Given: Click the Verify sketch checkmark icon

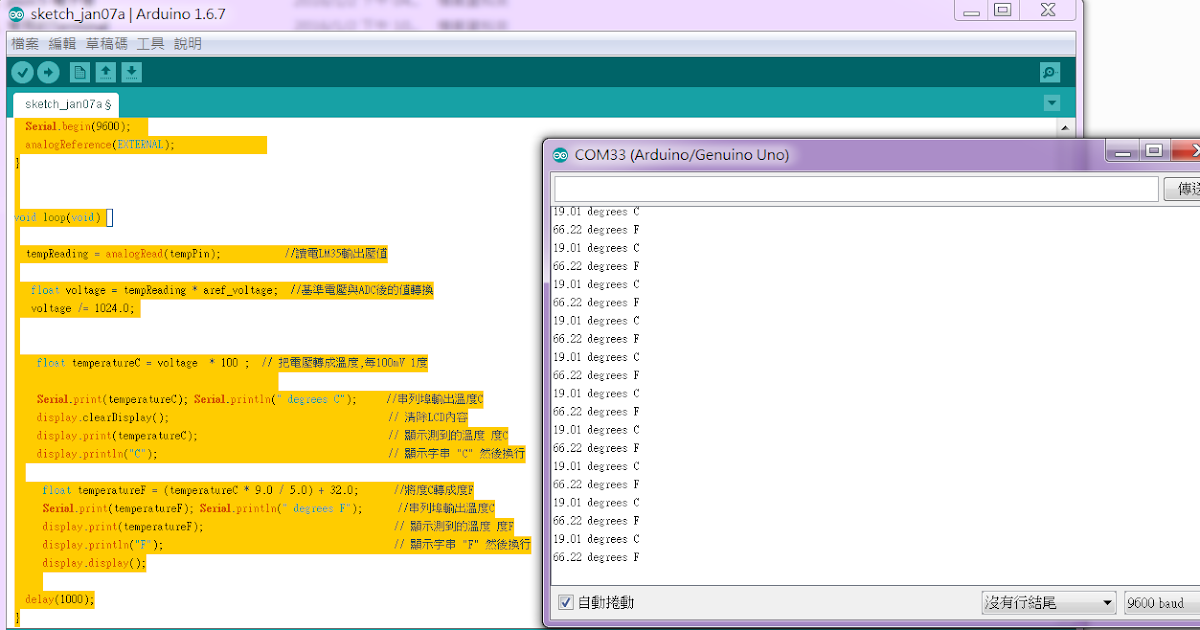Looking at the screenshot, I should point(21,72).
